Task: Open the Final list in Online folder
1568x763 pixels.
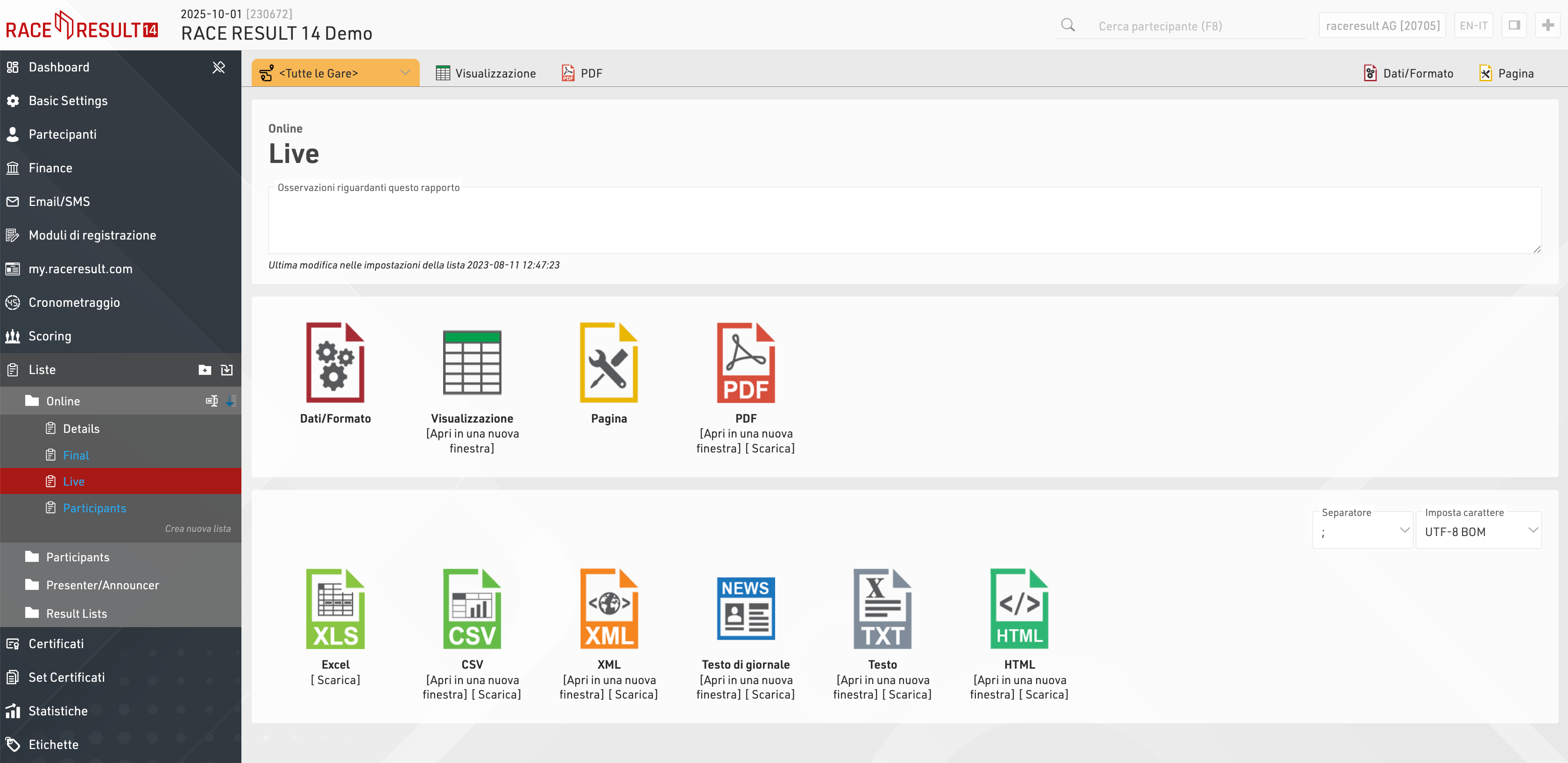Action: coord(76,455)
